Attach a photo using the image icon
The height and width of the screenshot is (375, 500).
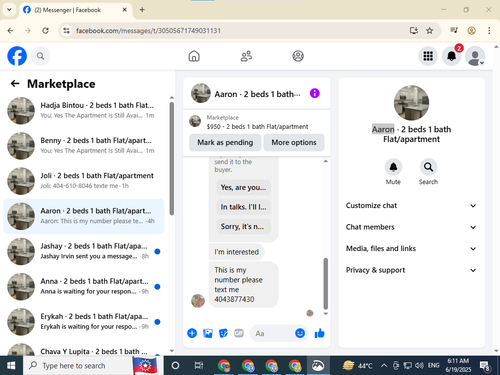[x=208, y=333]
